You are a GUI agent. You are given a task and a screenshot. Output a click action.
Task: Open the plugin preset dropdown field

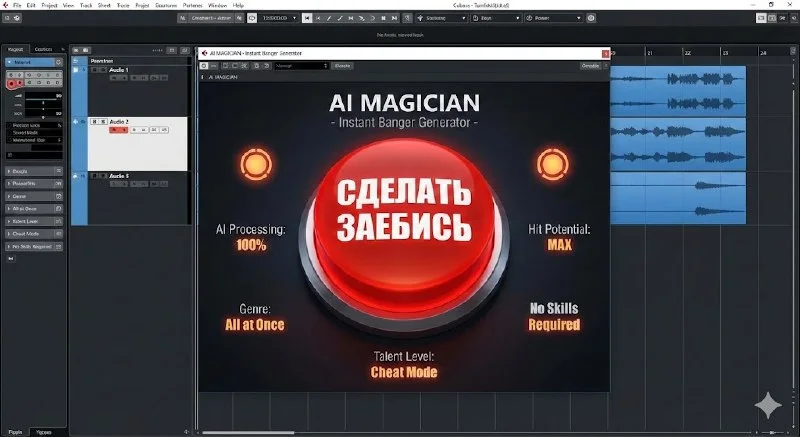[300, 66]
